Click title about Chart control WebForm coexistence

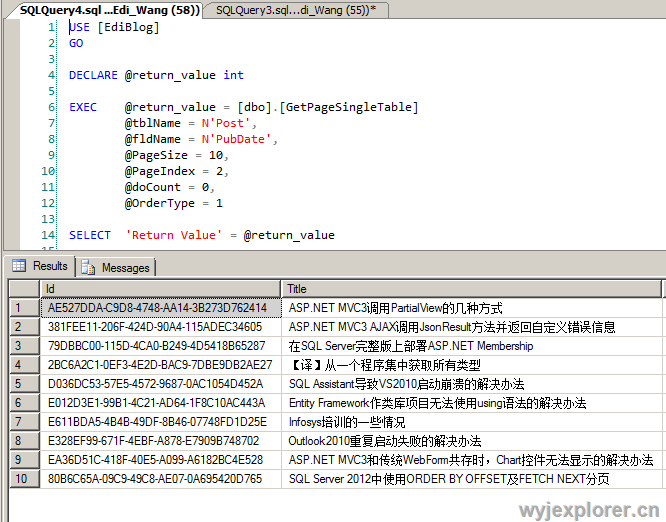471,460
